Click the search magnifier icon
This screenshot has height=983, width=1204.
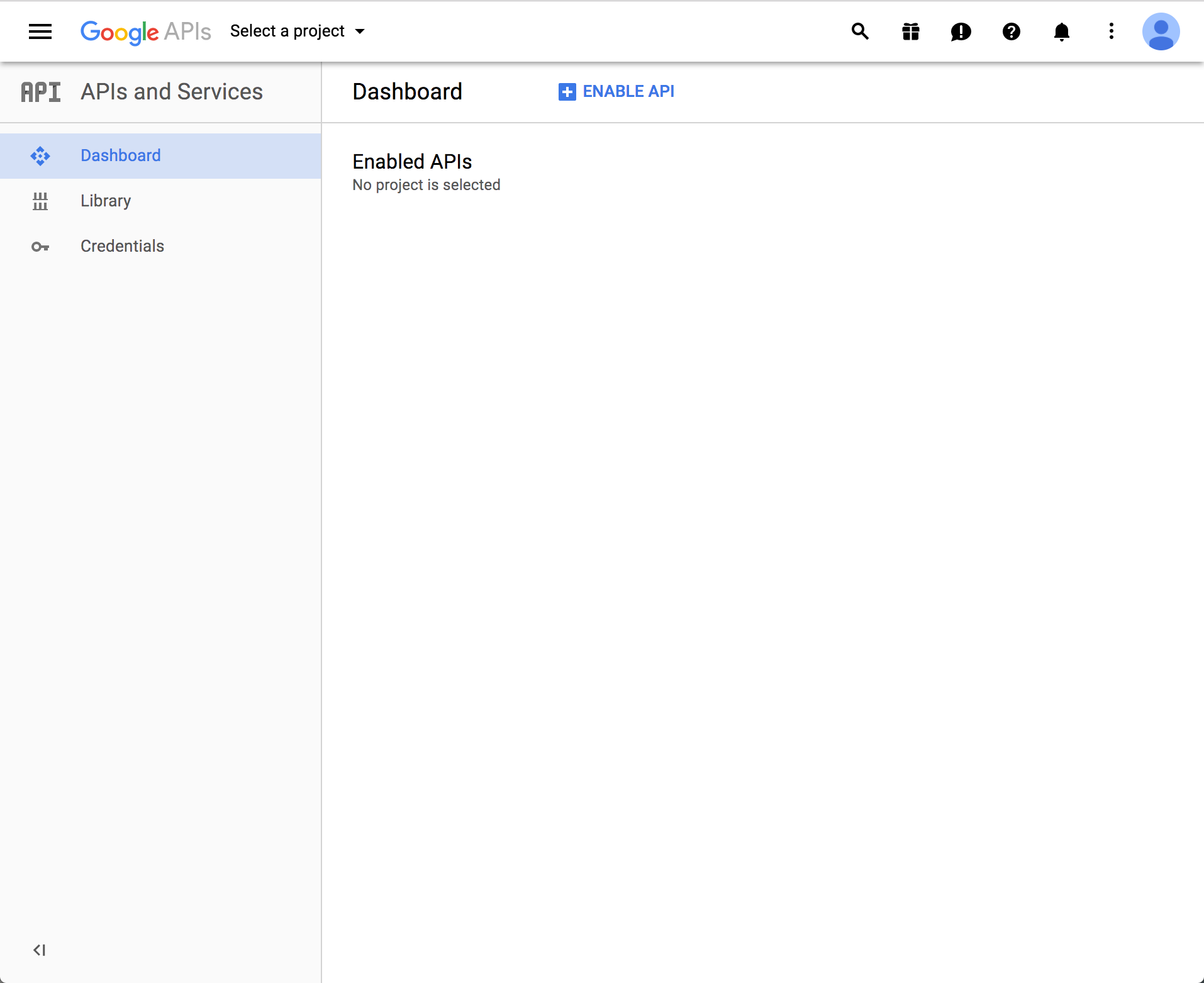[x=860, y=31]
